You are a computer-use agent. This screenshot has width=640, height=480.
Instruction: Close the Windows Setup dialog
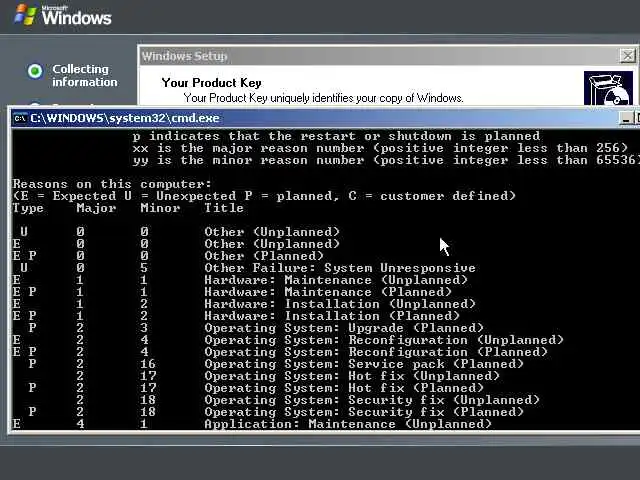click(x=627, y=56)
